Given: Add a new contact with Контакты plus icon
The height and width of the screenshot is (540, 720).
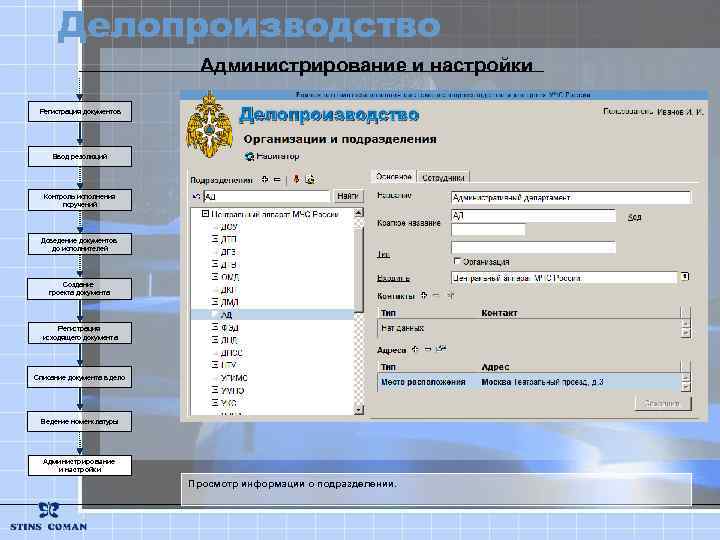Looking at the screenshot, I should (424, 296).
